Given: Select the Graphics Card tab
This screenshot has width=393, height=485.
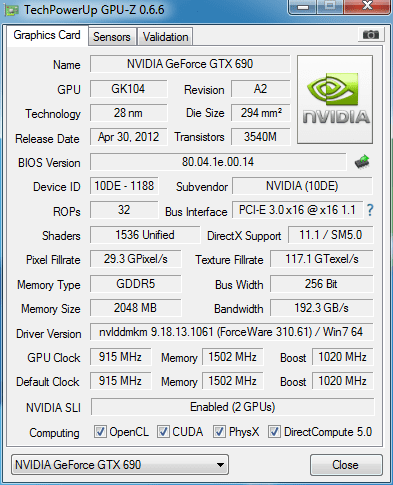Looking at the screenshot, I should pyautogui.click(x=47, y=35).
